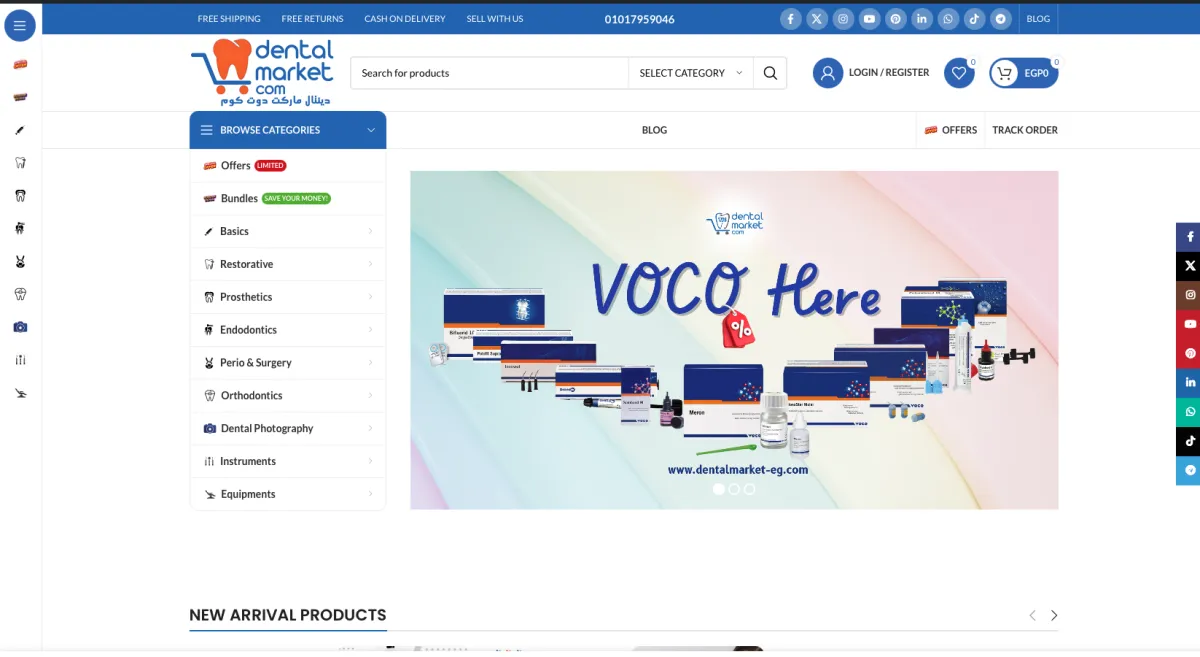Viewport: 1200px width, 657px height.
Task: Select the third banner slide dot
Action: pyautogui.click(x=750, y=489)
